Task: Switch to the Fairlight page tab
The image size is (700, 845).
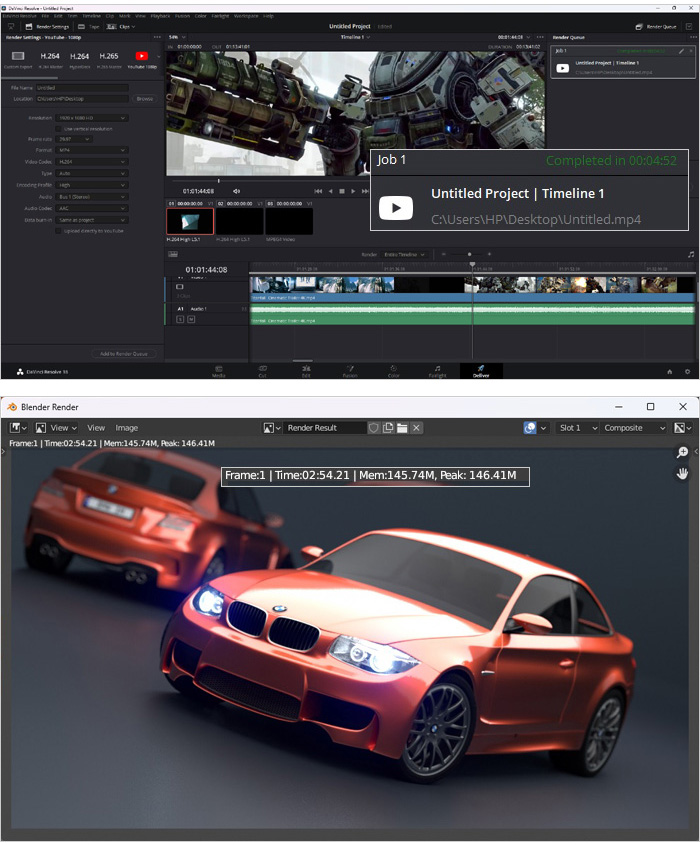Action: pos(437,371)
